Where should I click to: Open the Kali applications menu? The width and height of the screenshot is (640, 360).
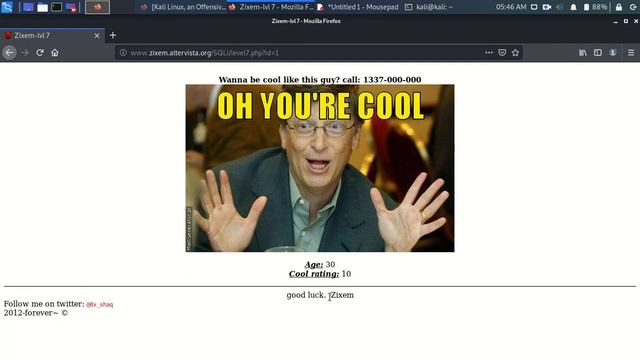click(7, 7)
